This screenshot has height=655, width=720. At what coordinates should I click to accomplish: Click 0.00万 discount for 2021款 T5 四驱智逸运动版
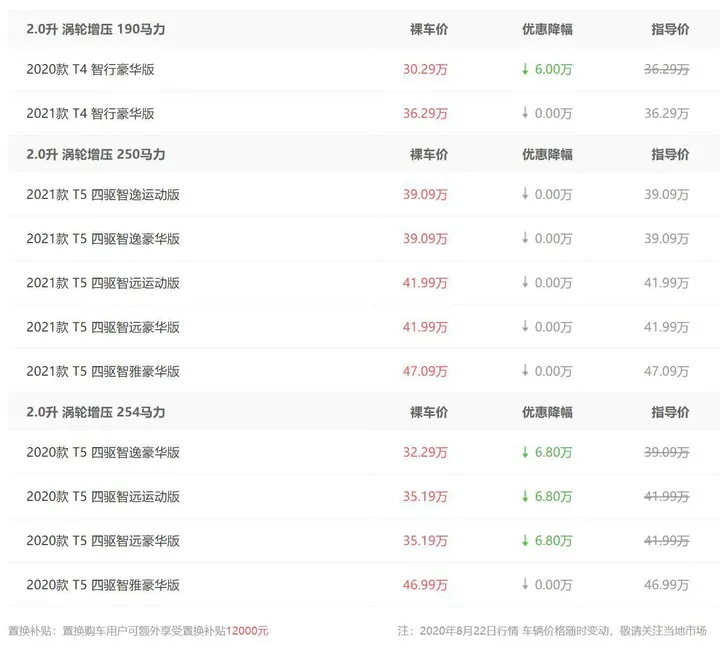pos(553,195)
